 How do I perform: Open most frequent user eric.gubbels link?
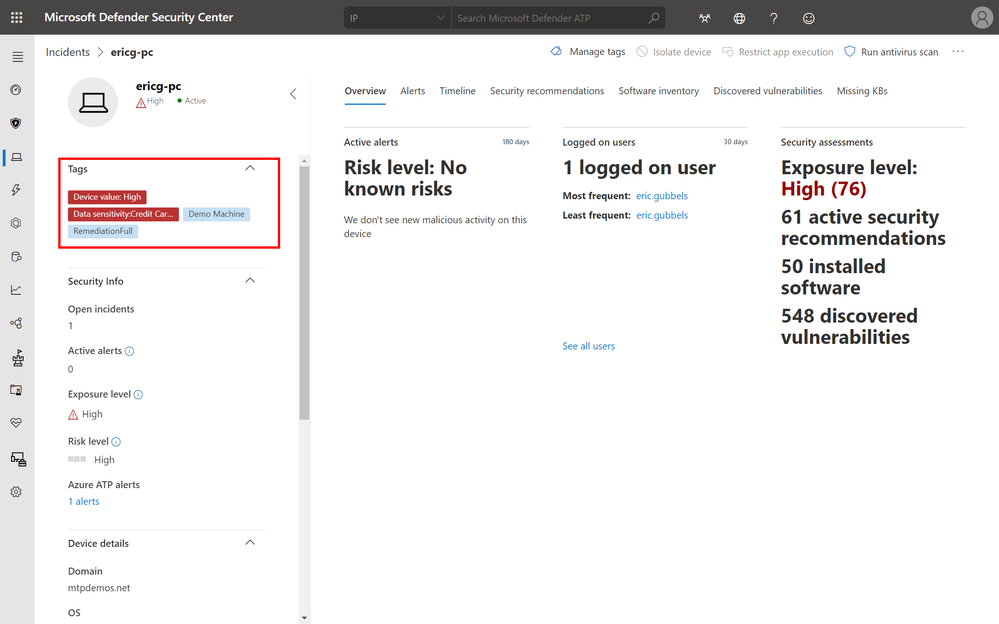662,196
